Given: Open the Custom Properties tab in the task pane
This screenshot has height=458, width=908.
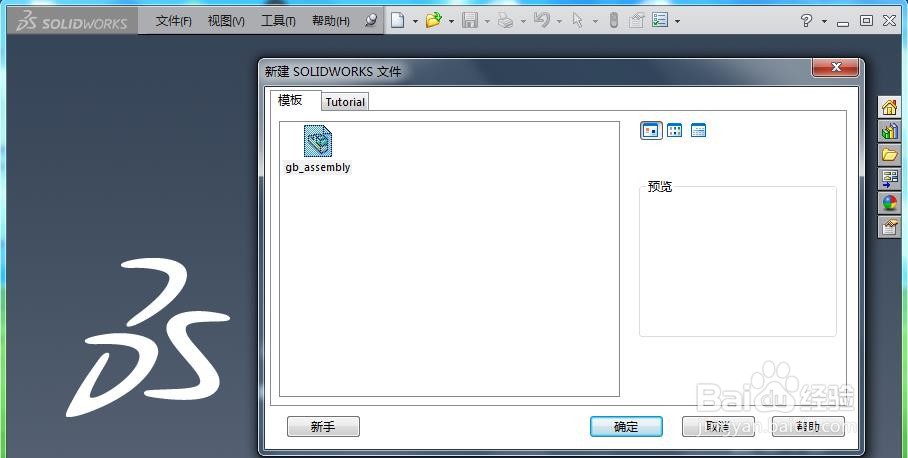Looking at the screenshot, I should (889, 226).
